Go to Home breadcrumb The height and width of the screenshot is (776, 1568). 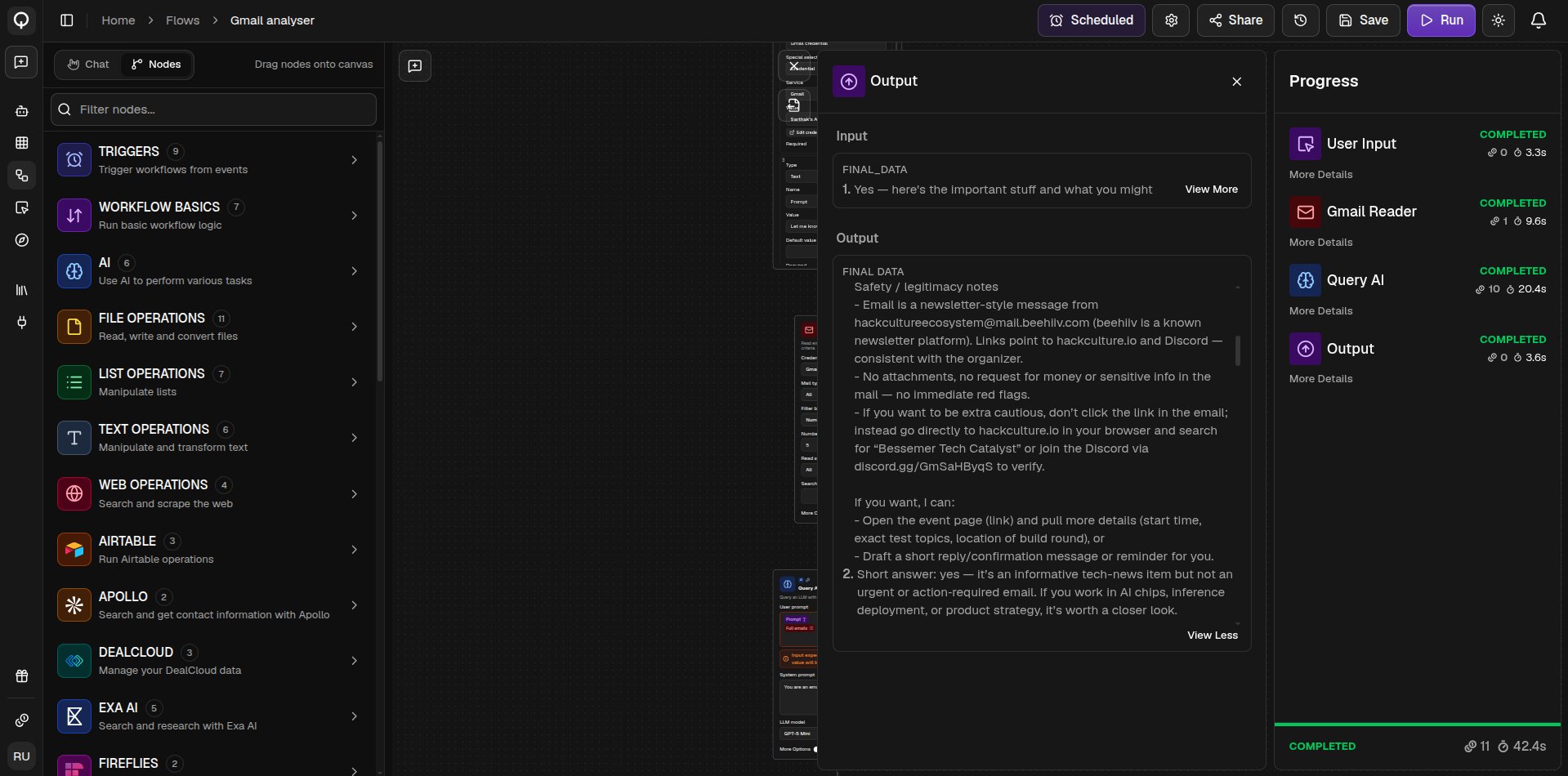(x=118, y=20)
